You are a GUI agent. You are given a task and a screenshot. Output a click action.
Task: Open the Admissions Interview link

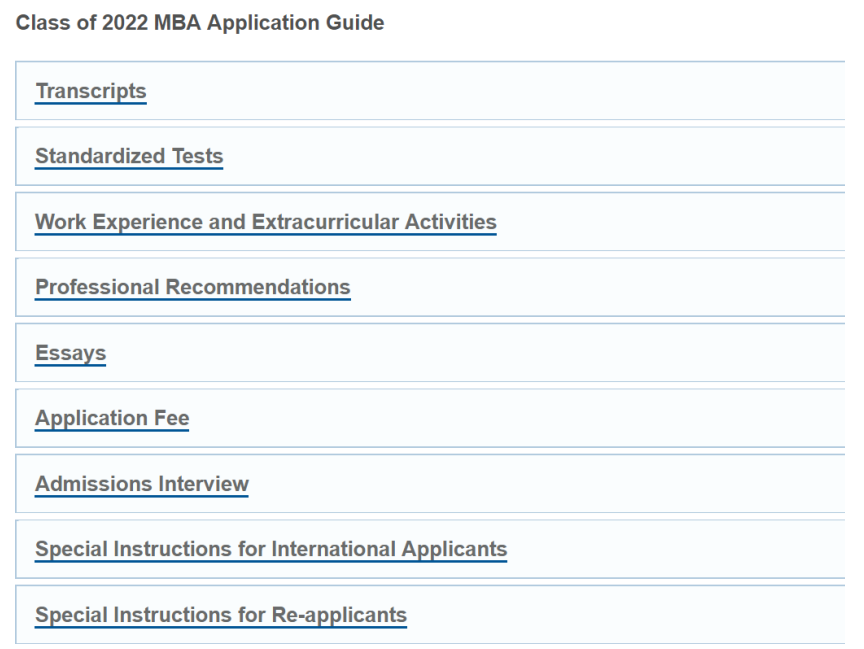[142, 484]
